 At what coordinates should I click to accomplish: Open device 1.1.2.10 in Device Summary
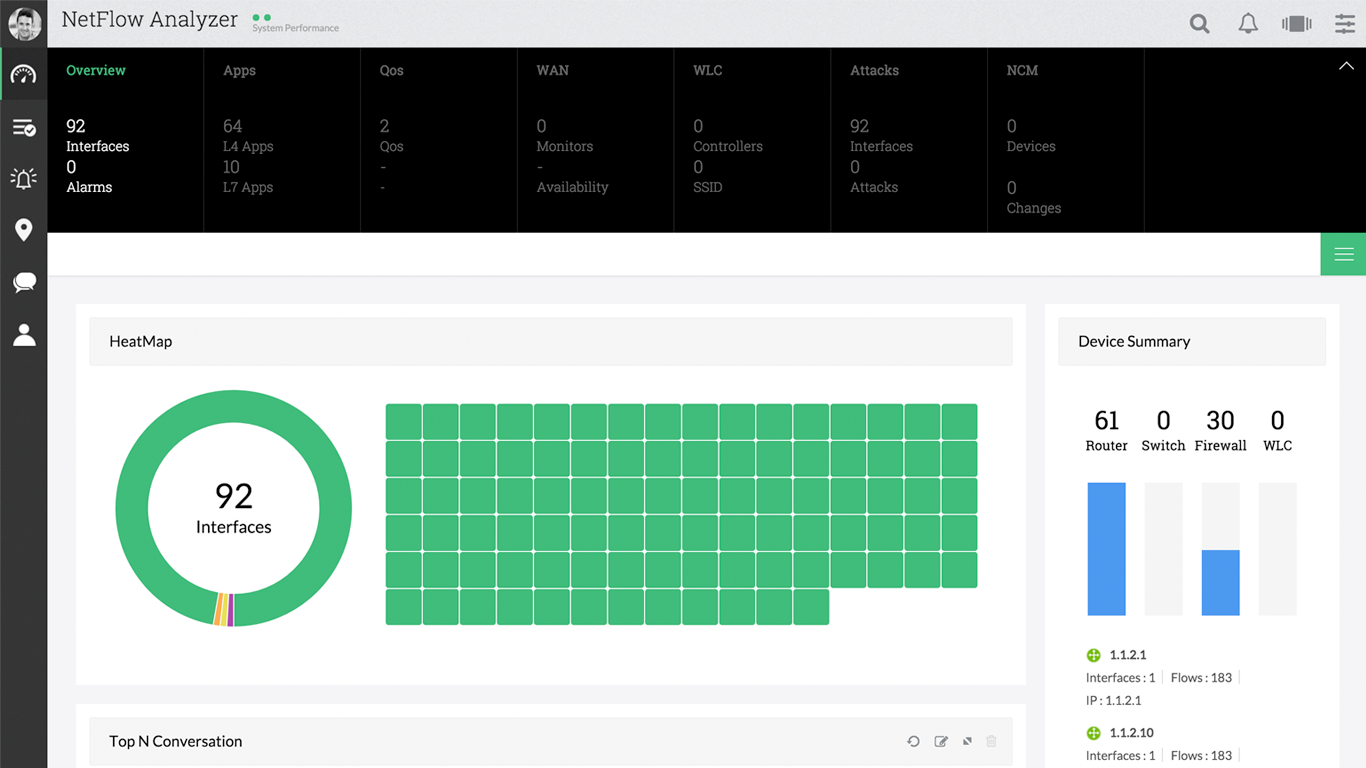1132,733
